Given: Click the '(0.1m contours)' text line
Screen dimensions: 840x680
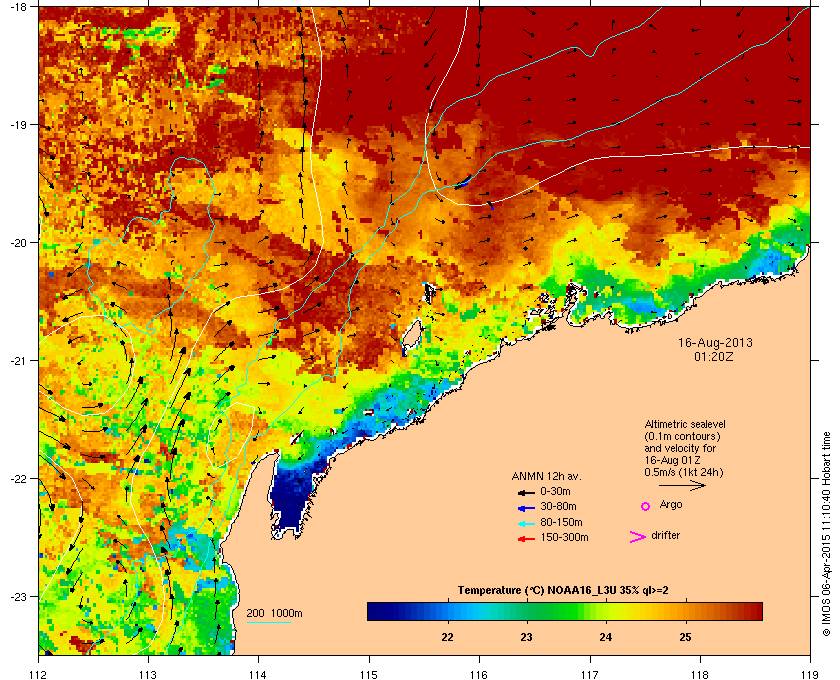Looking at the screenshot, I should point(682,436).
